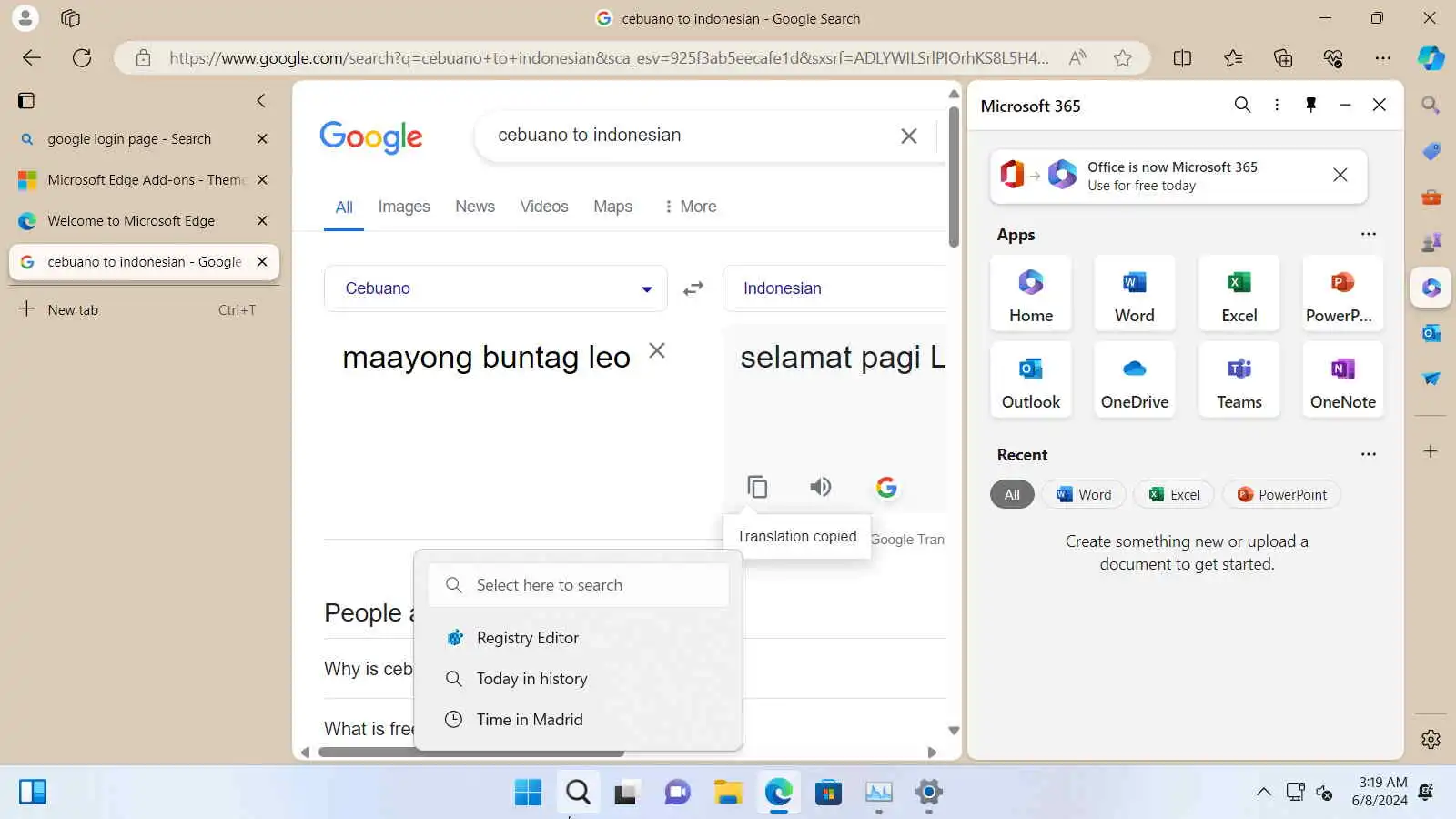Filter recent files by All
The image size is (1456, 819).
[x=1012, y=494]
